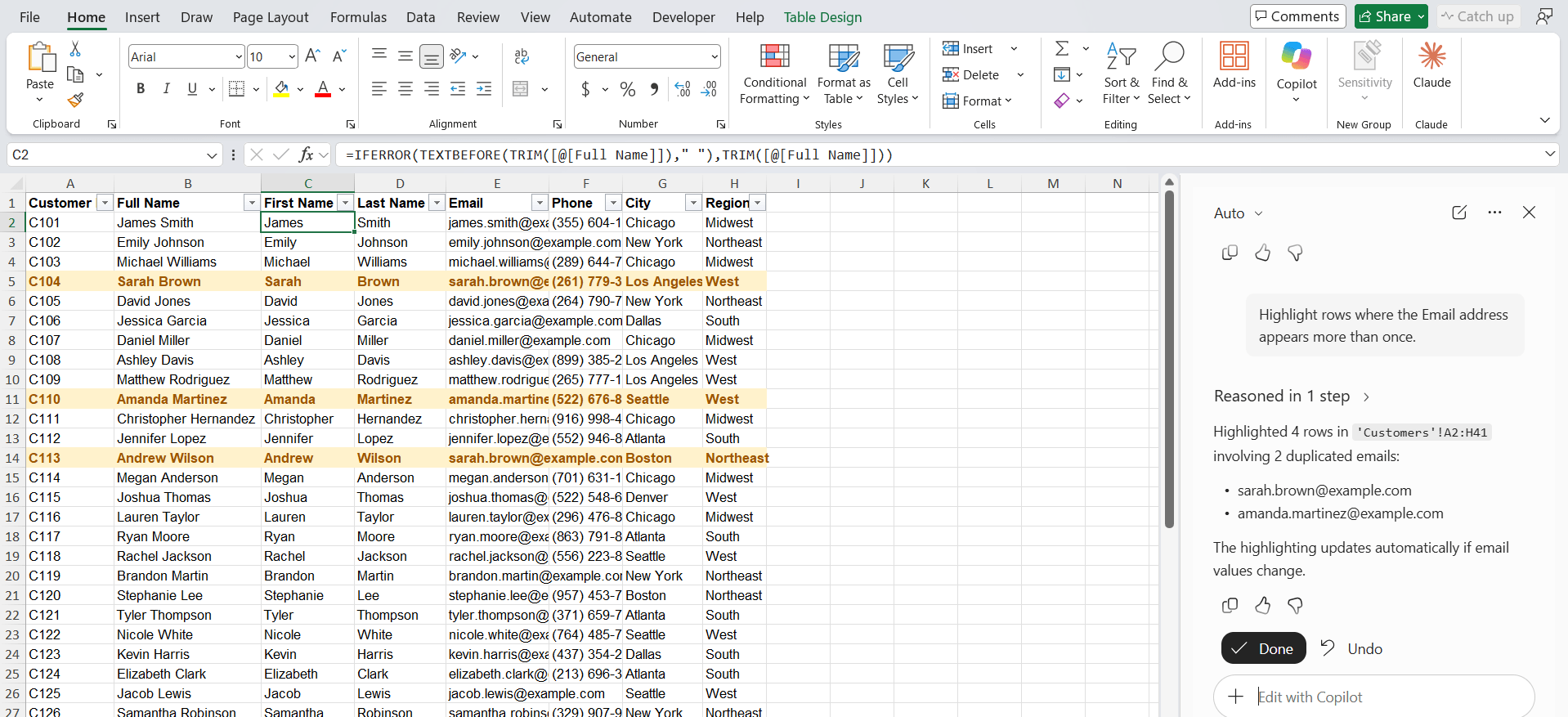Toggle Underline formatting
The height and width of the screenshot is (717, 1568).
coord(192,88)
